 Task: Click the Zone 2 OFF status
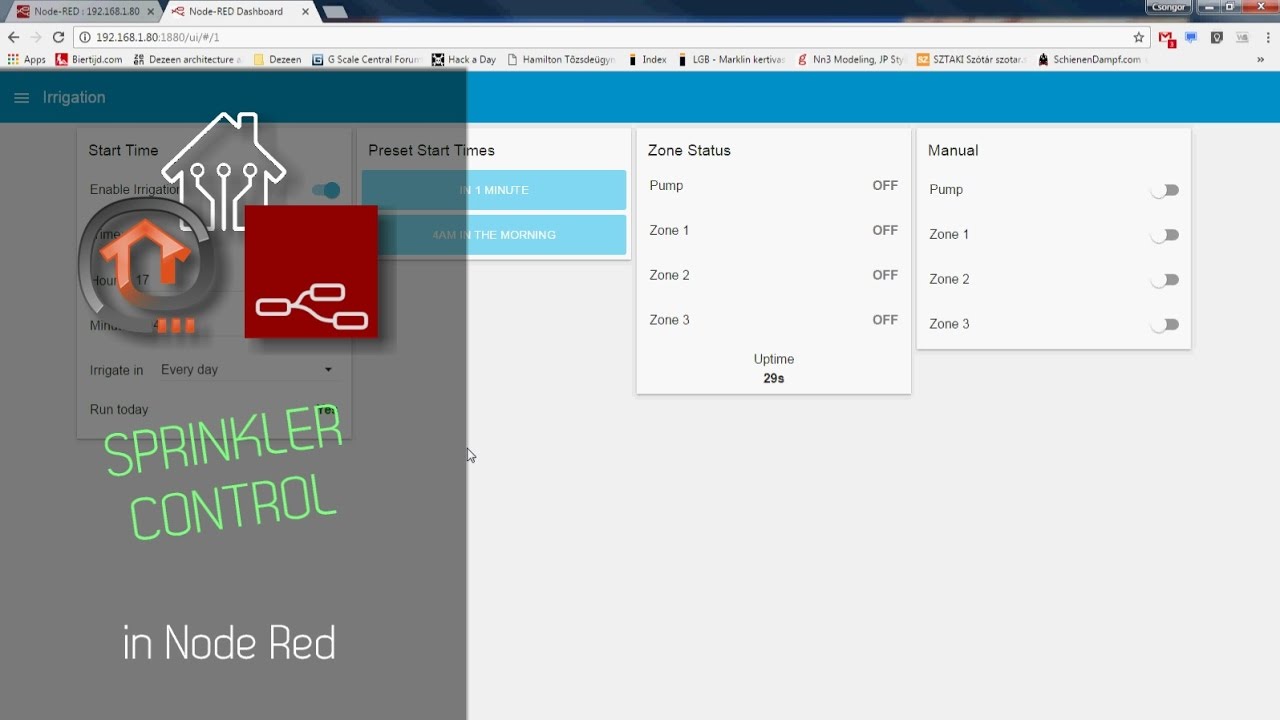(885, 275)
